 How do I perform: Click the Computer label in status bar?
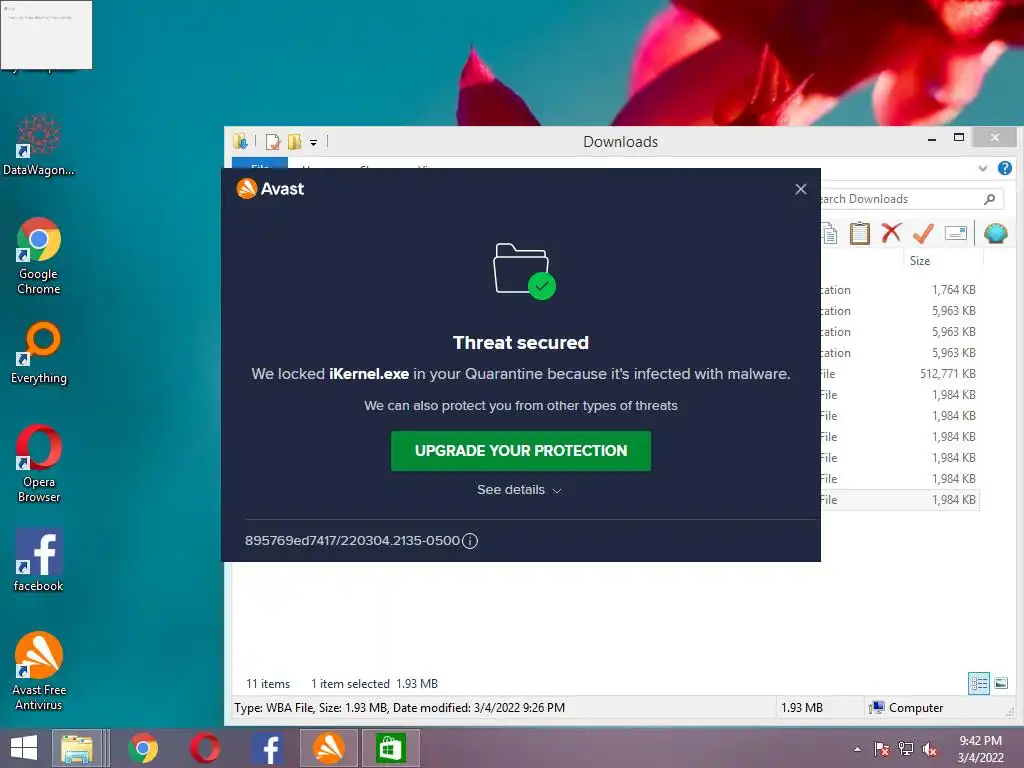tap(916, 708)
